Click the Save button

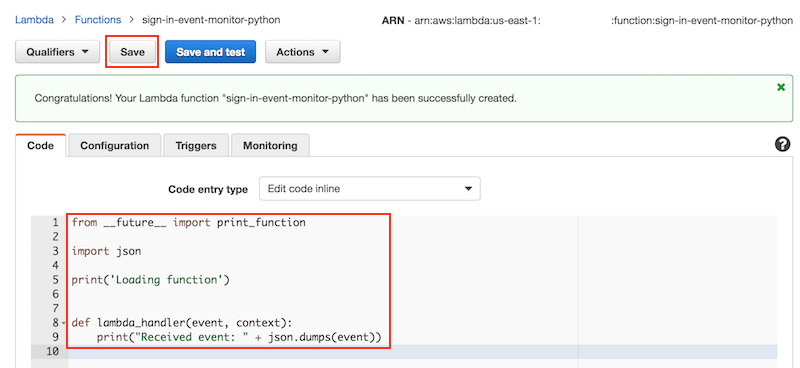pos(133,52)
